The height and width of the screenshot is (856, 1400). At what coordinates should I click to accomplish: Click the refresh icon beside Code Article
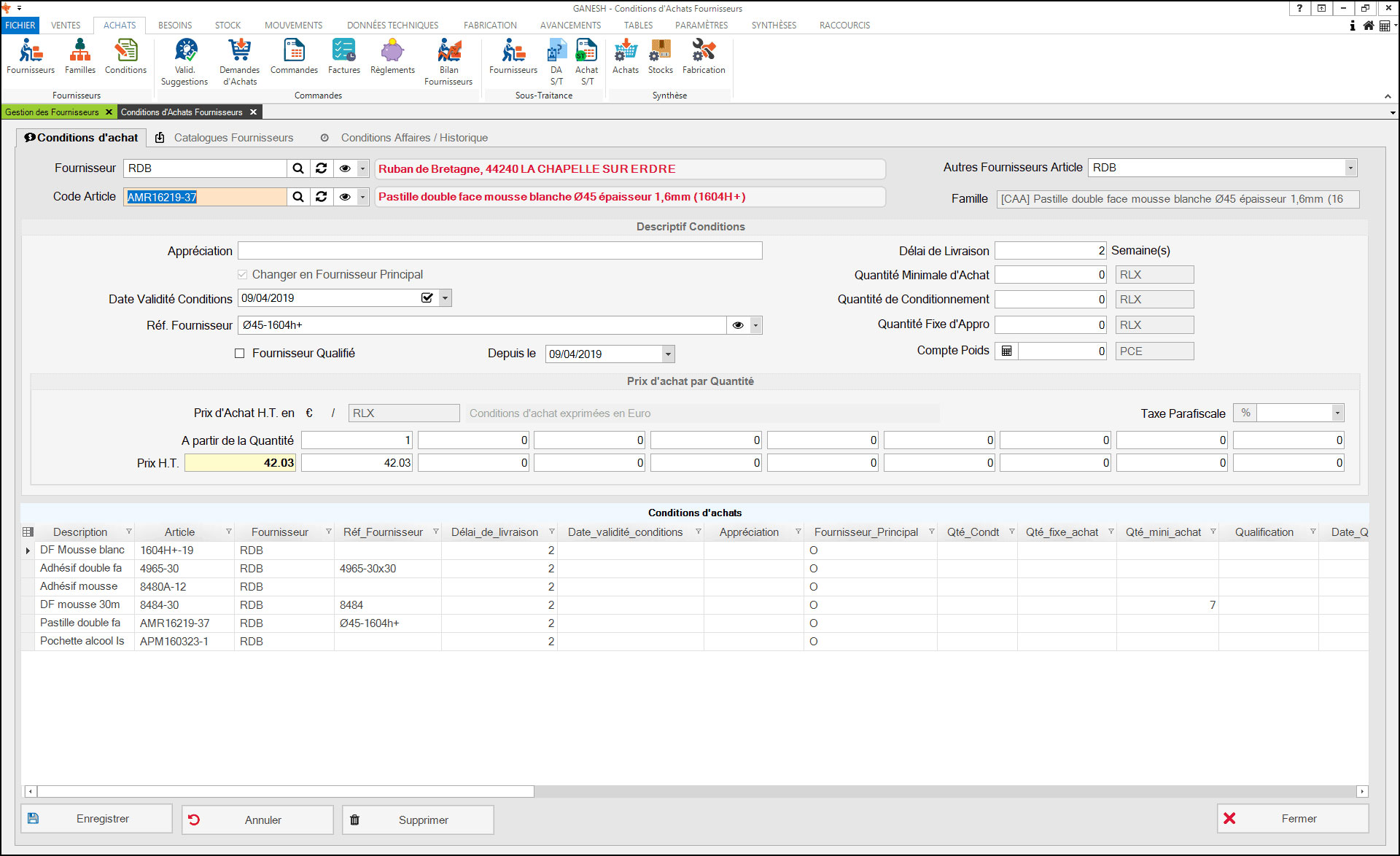click(x=322, y=197)
